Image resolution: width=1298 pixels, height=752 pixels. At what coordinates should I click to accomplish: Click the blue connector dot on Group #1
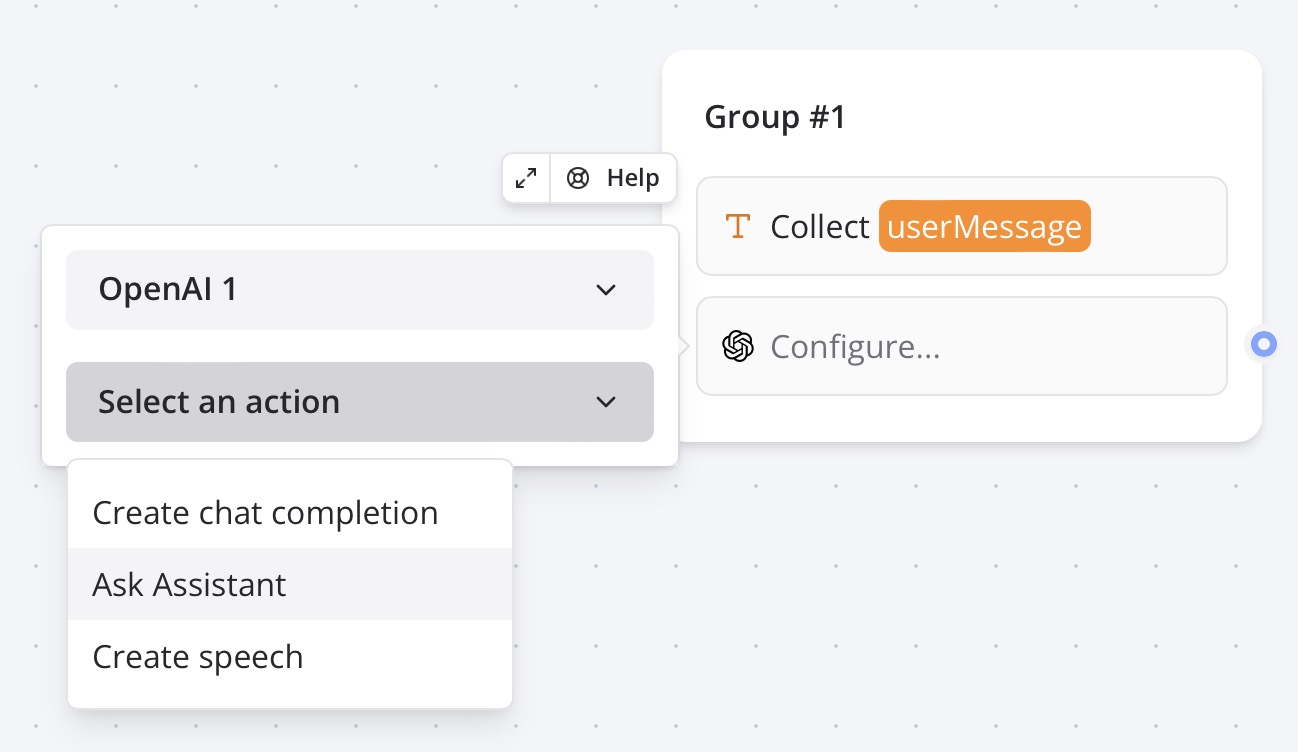click(1264, 345)
